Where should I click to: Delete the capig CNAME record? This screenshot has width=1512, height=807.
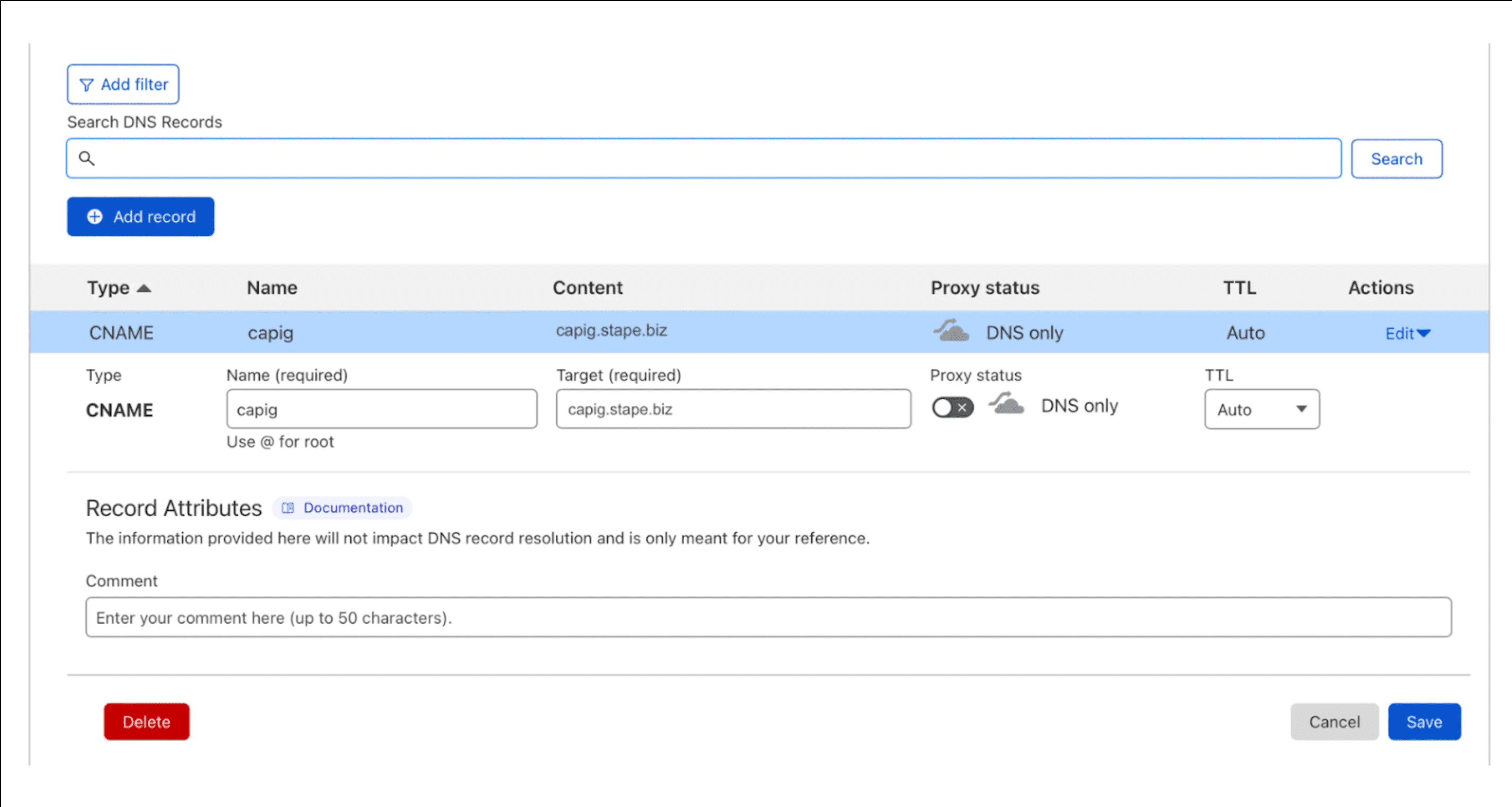click(147, 722)
